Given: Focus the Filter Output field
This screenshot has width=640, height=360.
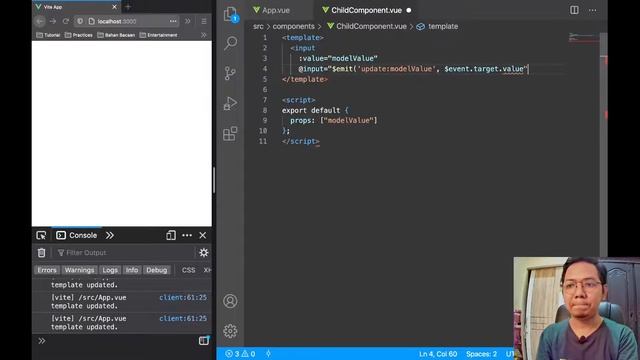Looking at the screenshot, I should click(x=124, y=253).
